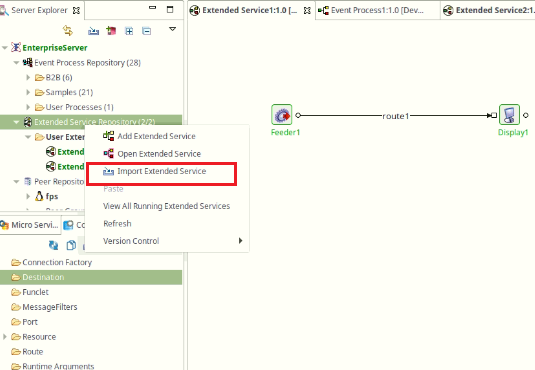Click the link with editor arrows icon
Screen dimensions: 535x370
(x=68, y=31)
